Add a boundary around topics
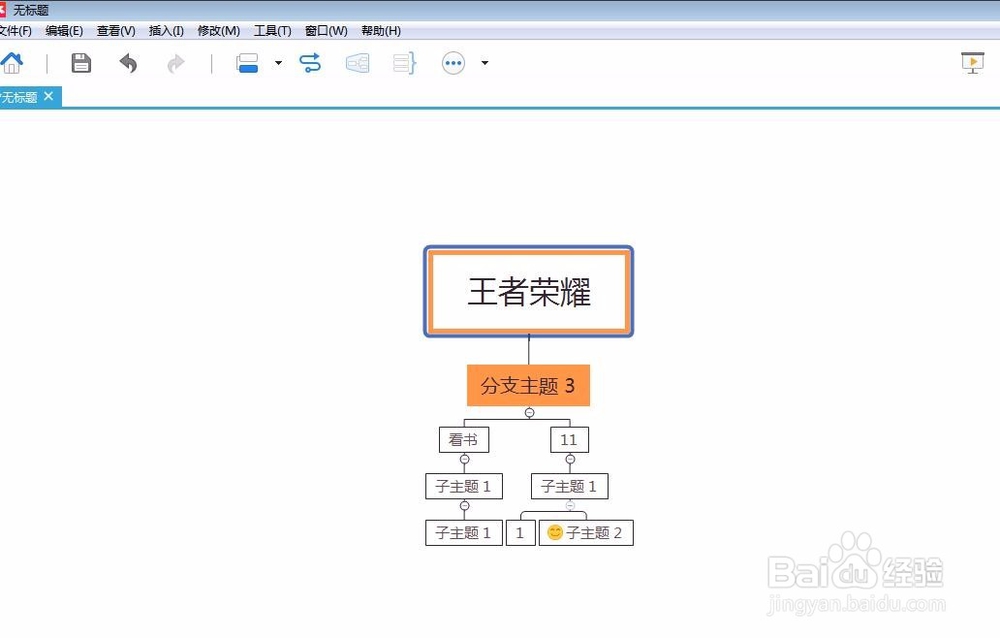Image resolution: width=1000 pixels, height=638 pixels. [x=357, y=63]
